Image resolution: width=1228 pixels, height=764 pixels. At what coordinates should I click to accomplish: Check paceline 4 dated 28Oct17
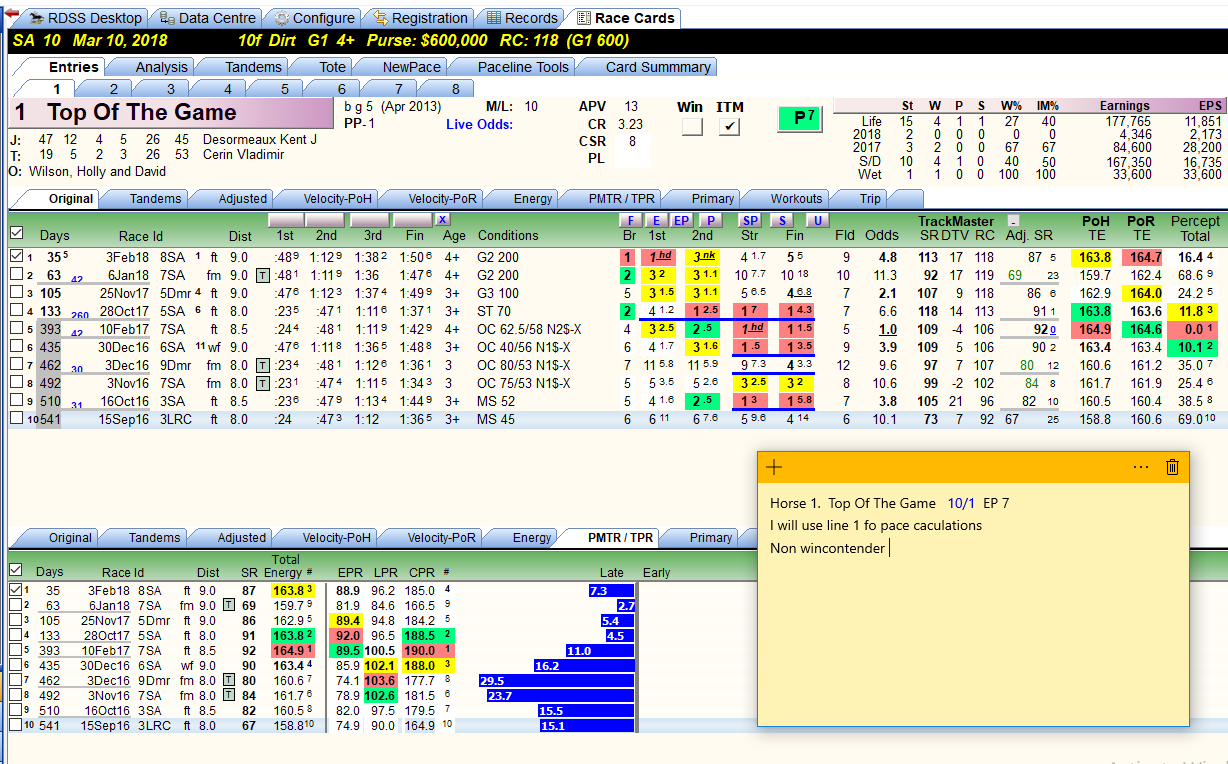coord(16,311)
